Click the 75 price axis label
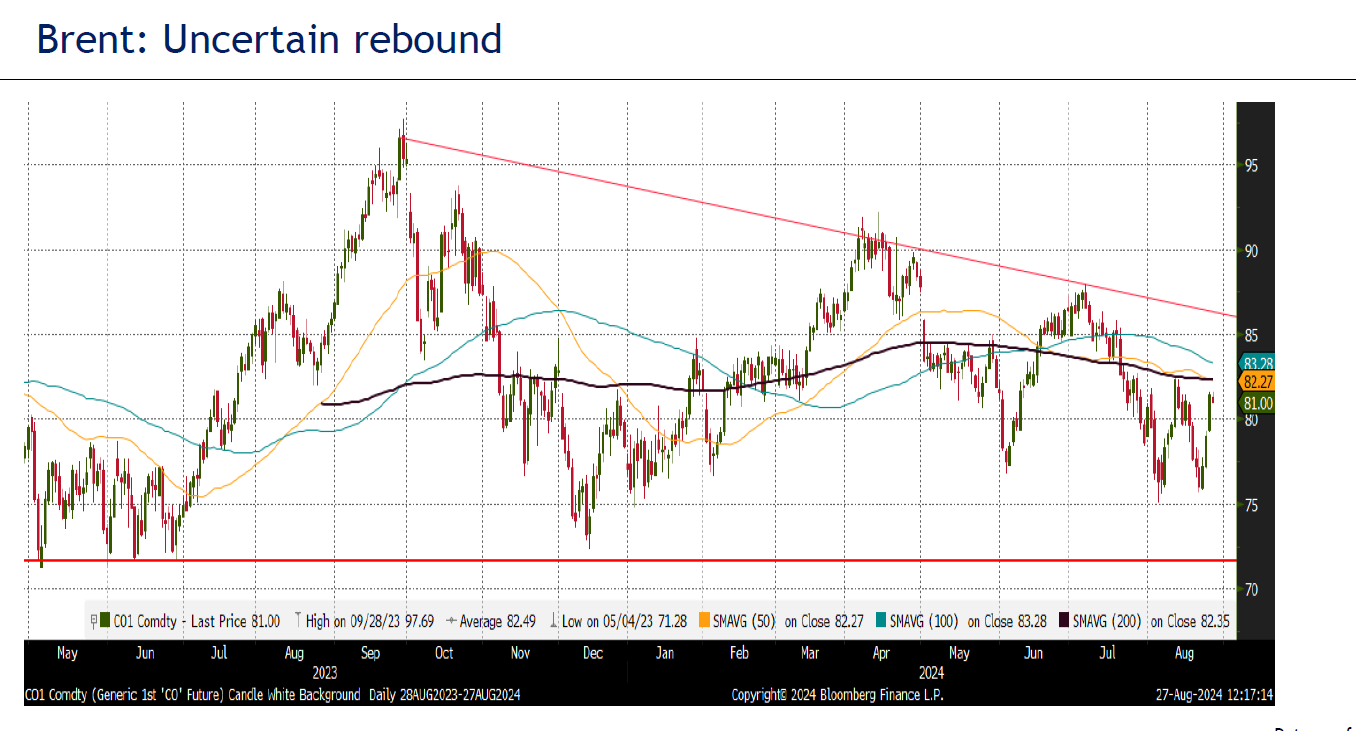This screenshot has width=1356, height=731. click(1251, 504)
